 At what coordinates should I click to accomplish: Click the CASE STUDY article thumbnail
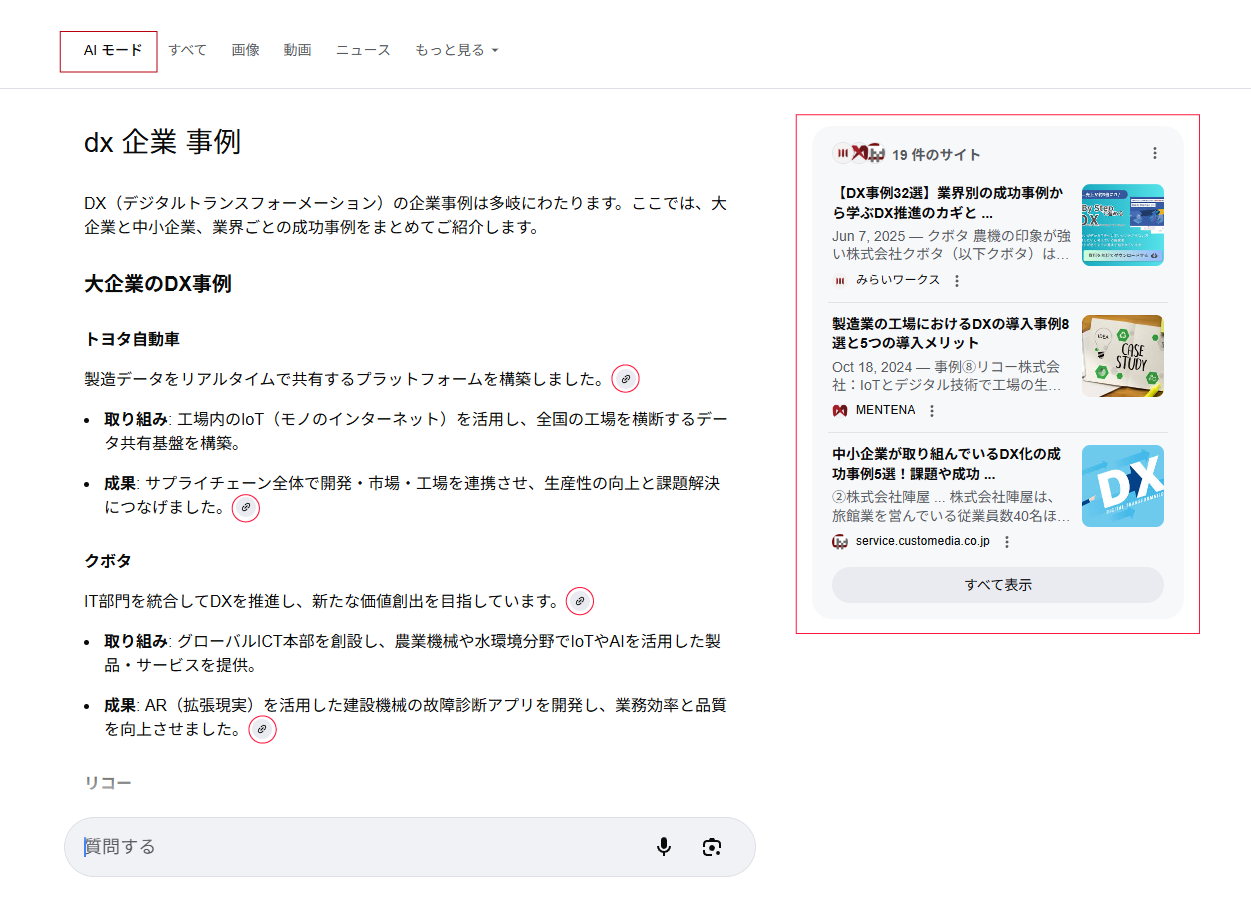[1122, 356]
